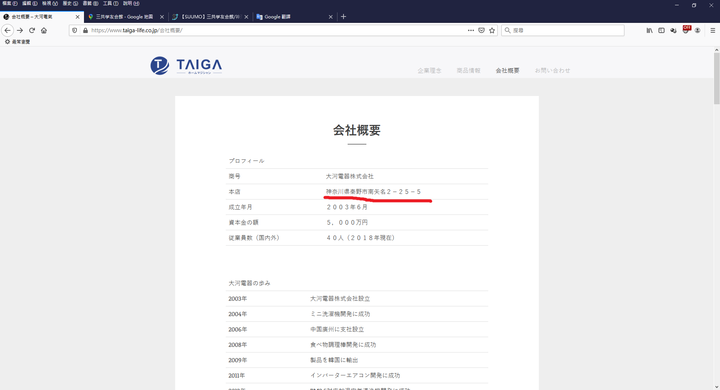This screenshot has height=390, width=720.
Task: Click the 2008年 history entry text
Action: tap(343, 345)
